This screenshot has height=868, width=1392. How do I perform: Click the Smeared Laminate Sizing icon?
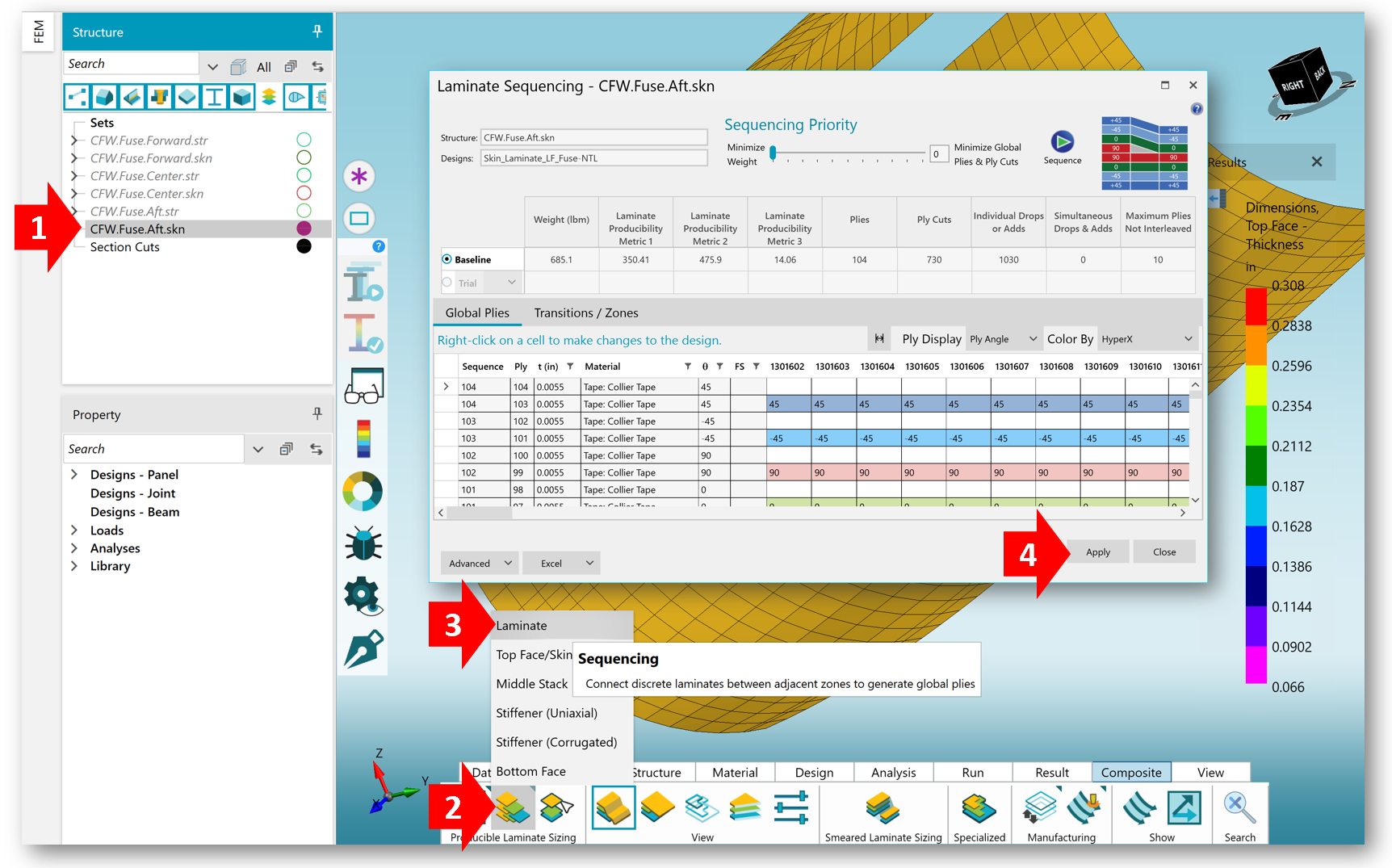click(883, 807)
